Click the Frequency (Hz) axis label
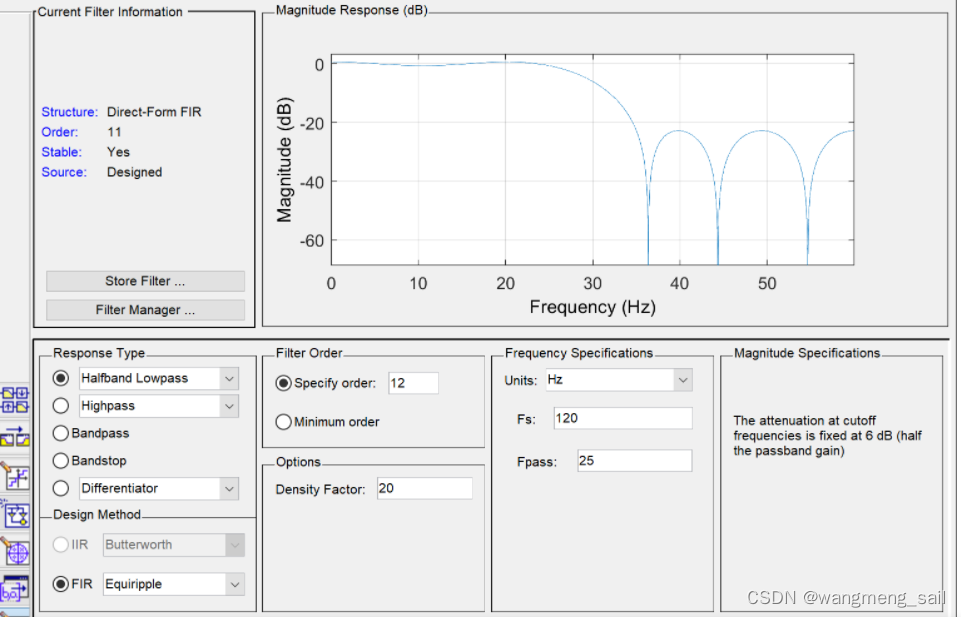This screenshot has height=617, width=961. 593,306
